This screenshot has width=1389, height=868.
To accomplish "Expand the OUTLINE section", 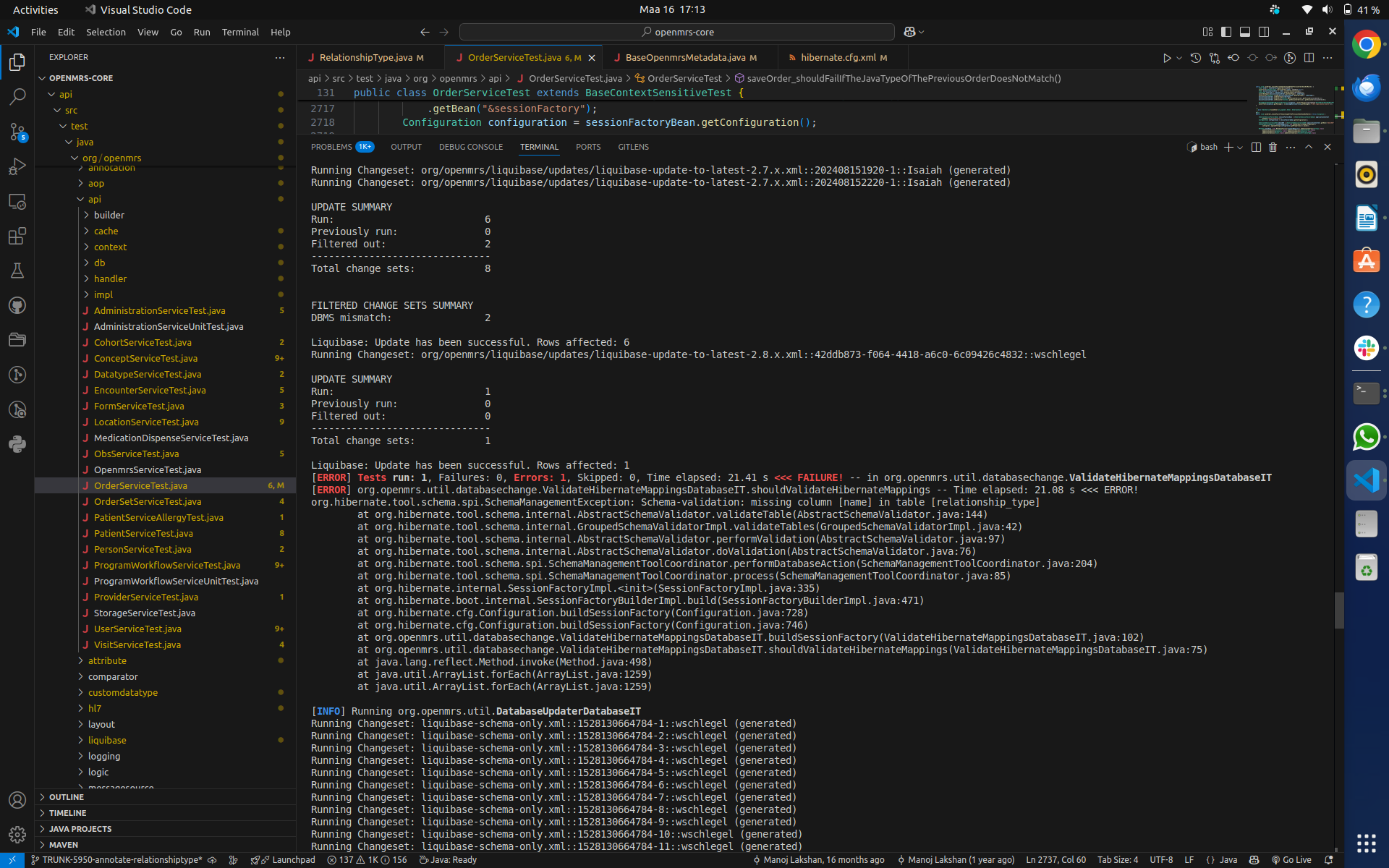I will [165, 797].
